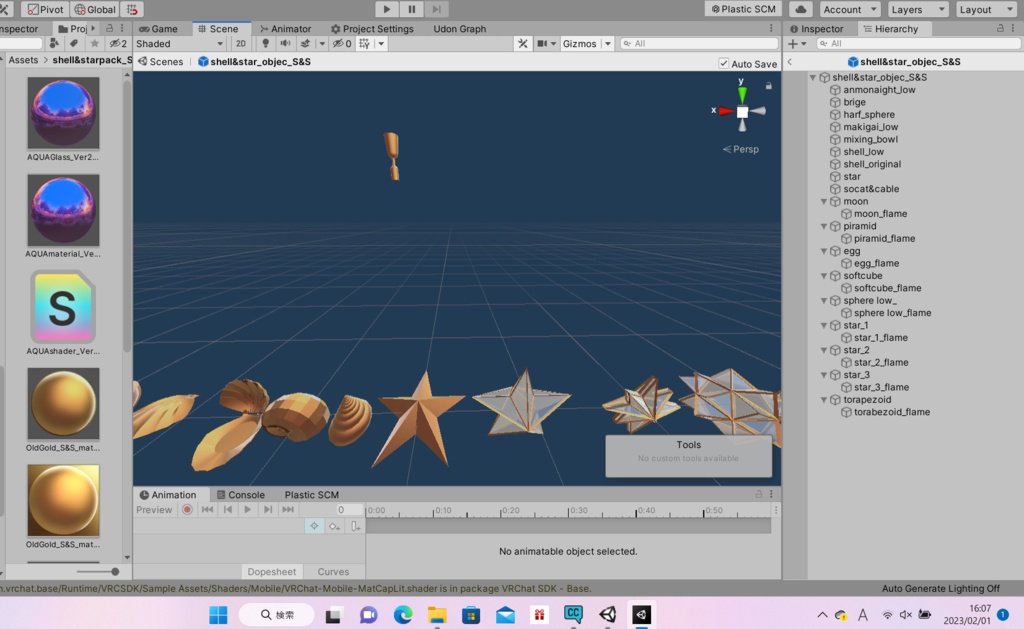1024x629 pixels.
Task: Collapse the moon item in the Hierarchy
Action: [824, 201]
